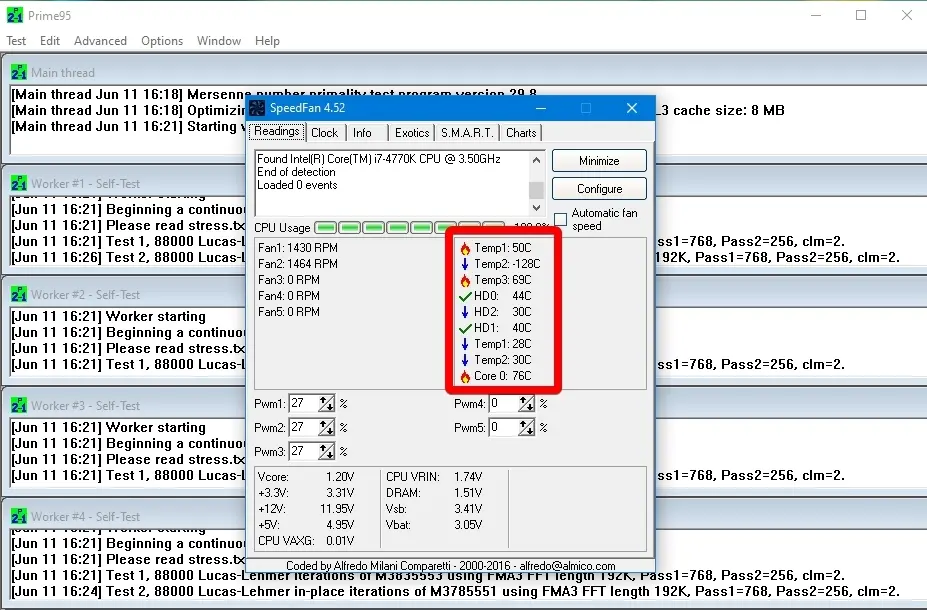Click the CPU VRIN 1.74V reading

[x=434, y=477]
